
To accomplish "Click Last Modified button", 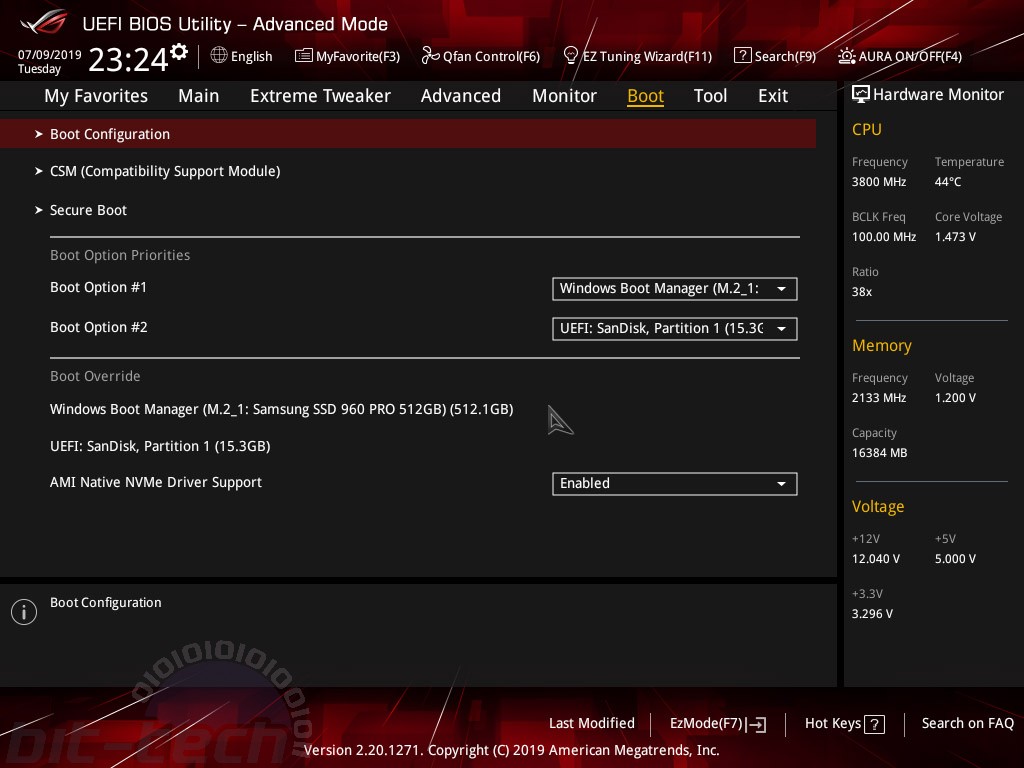I will (x=592, y=724).
